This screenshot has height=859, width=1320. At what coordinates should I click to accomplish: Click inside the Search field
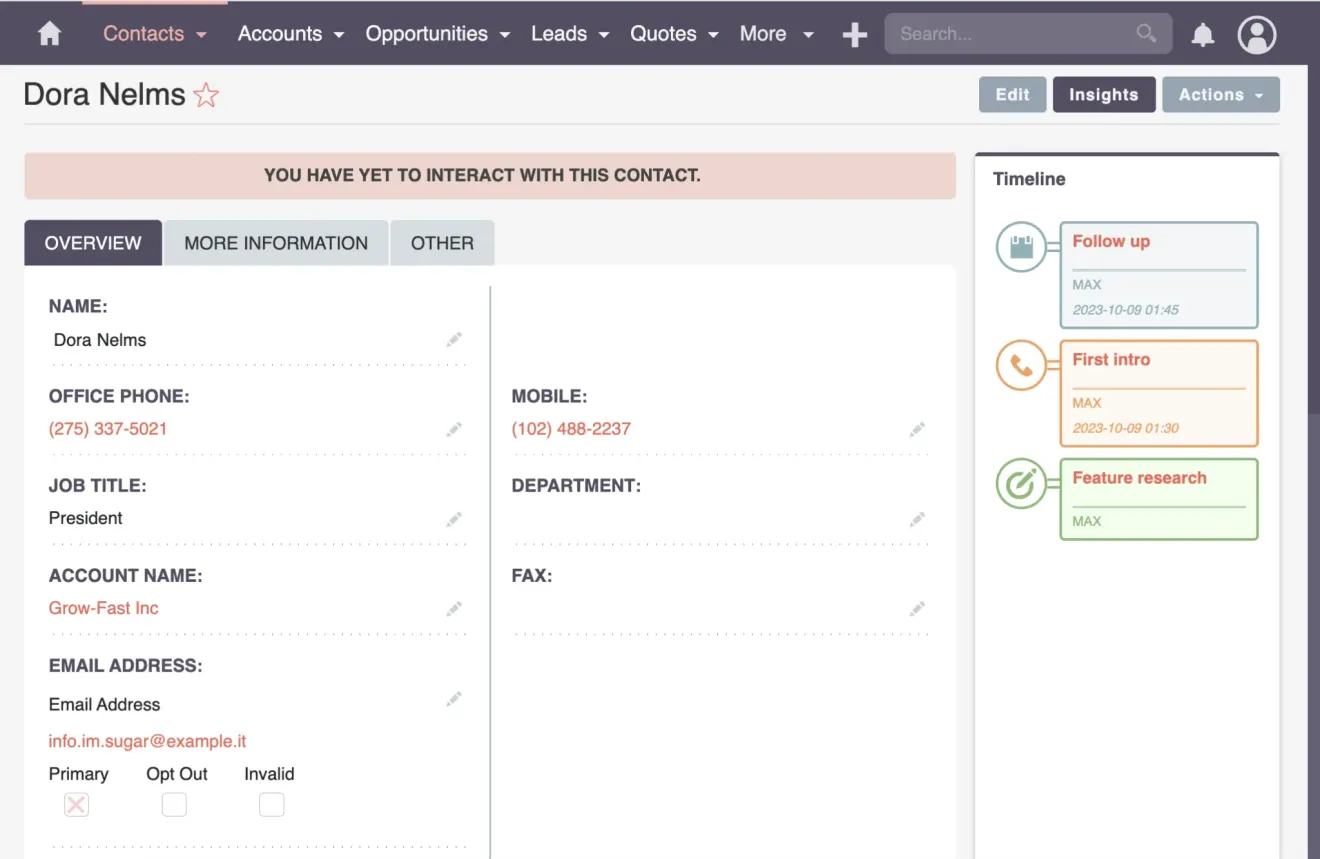coord(1010,33)
